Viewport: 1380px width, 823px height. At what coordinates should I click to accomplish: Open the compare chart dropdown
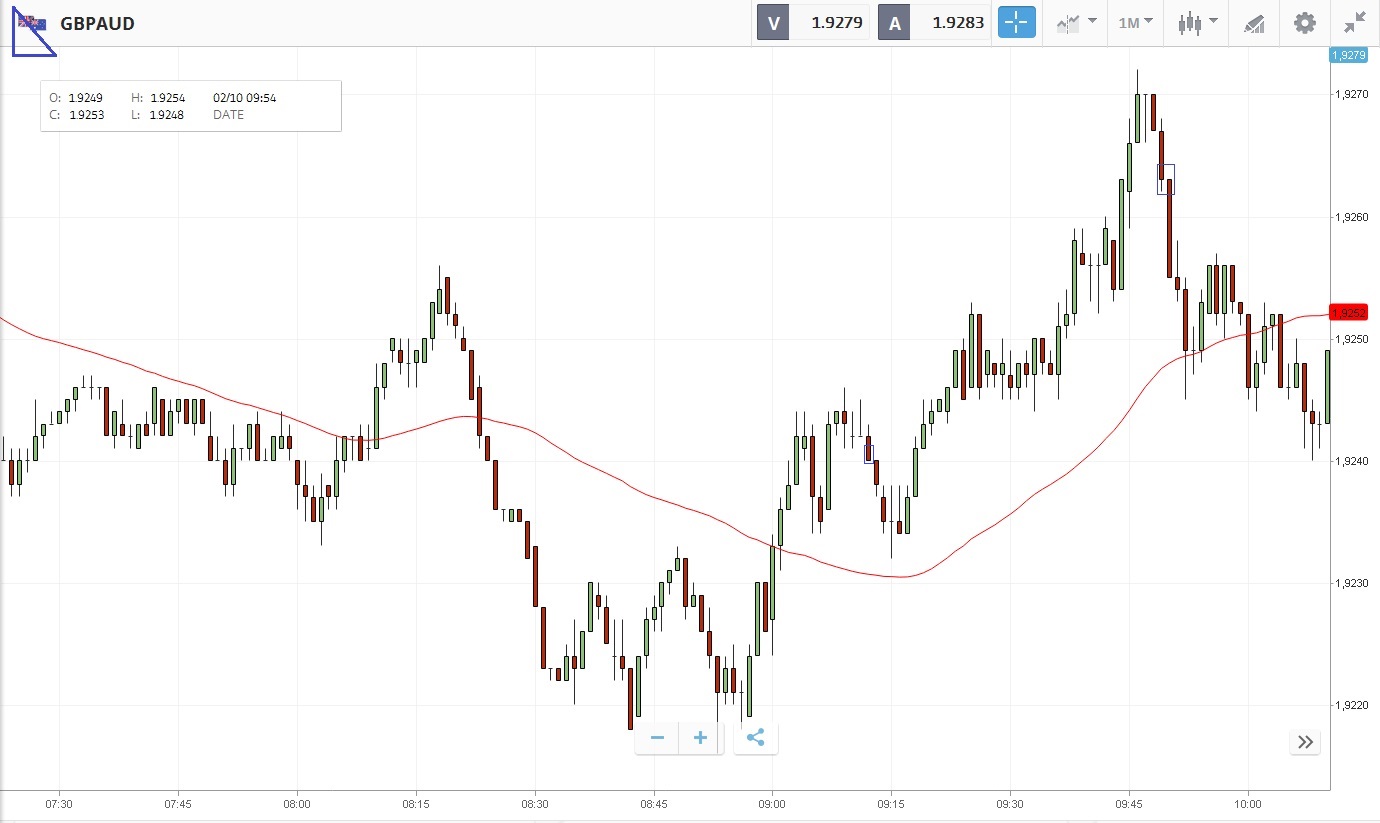point(1075,23)
